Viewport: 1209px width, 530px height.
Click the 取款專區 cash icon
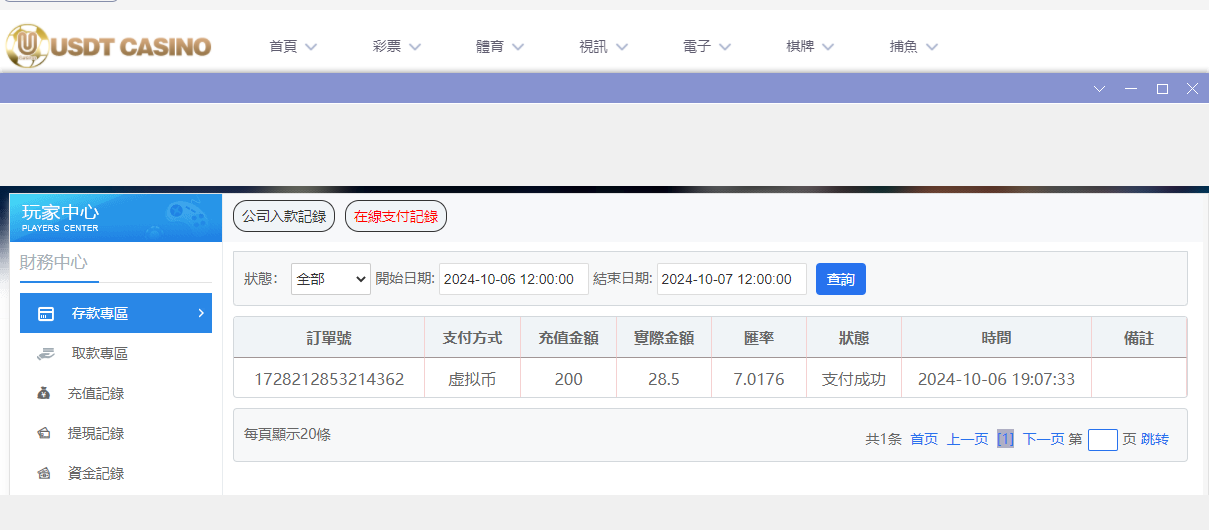point(46,354)
